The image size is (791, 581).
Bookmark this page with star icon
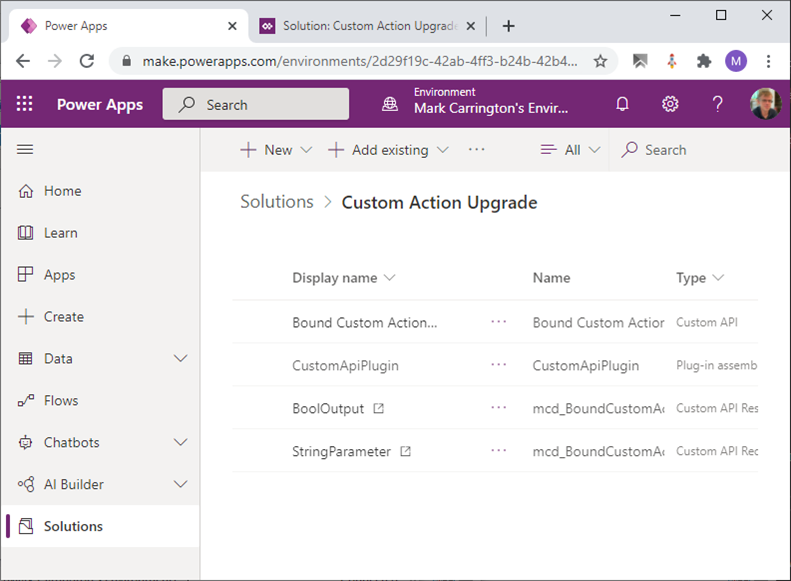[x=600, y=61]
